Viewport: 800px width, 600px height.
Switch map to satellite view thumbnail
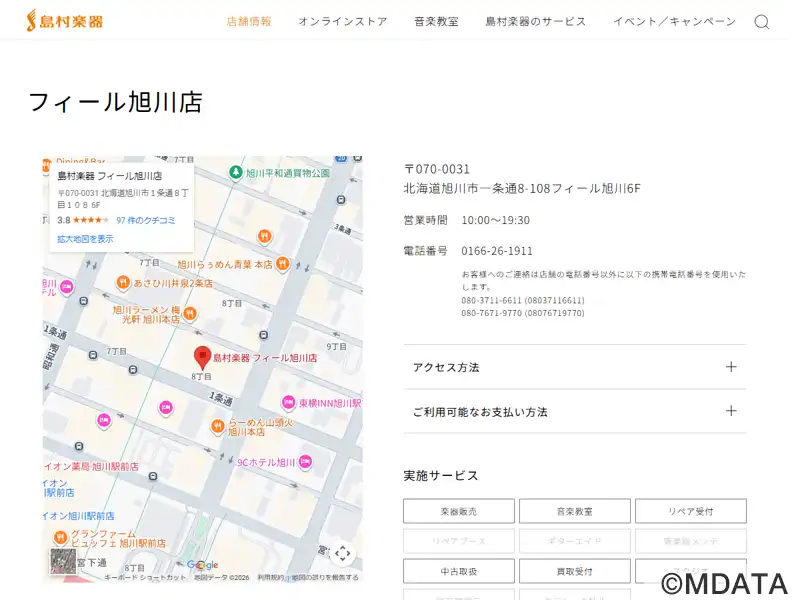(62, 561)
